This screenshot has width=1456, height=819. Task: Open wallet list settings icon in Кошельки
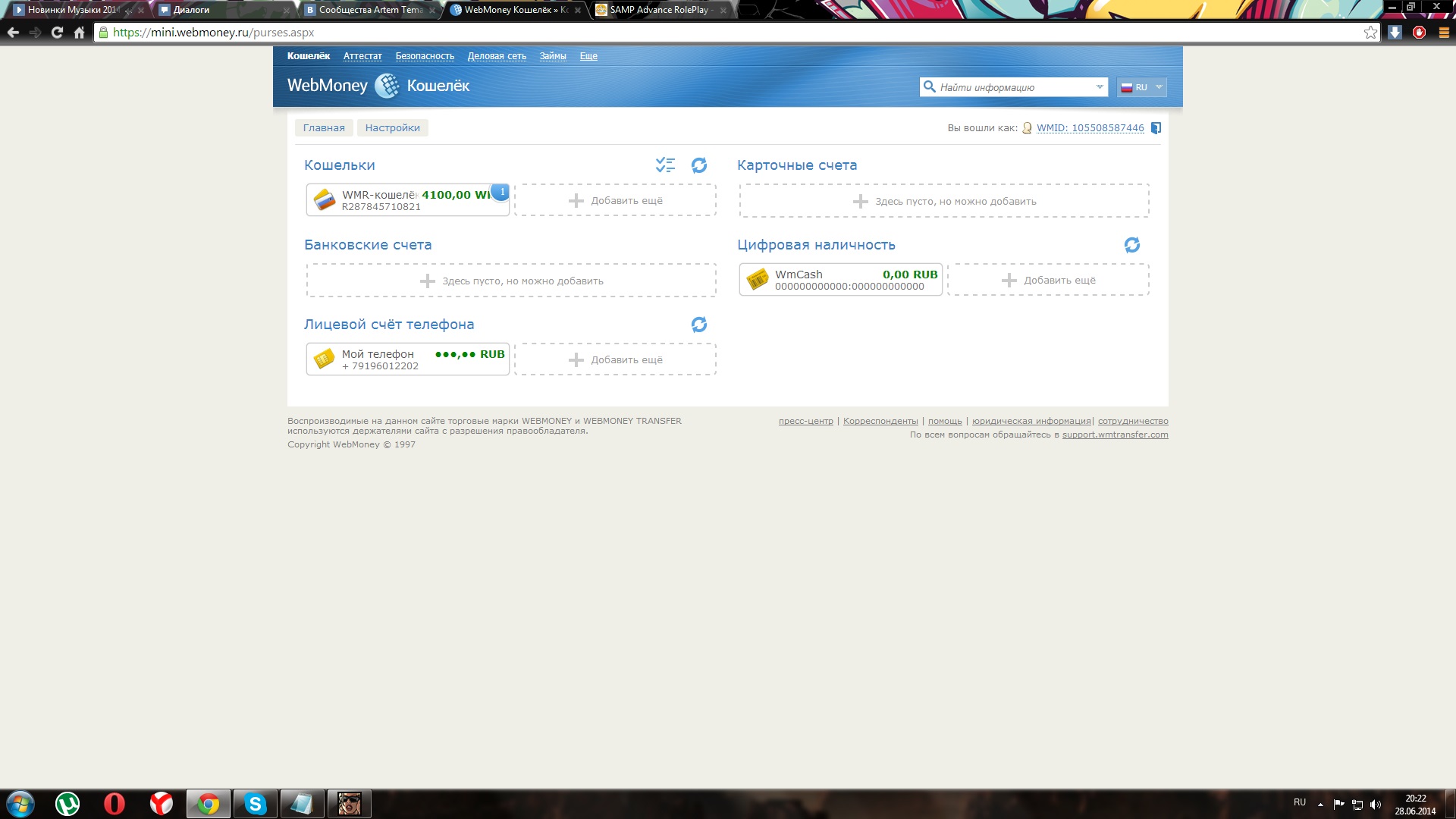(665, 165)
